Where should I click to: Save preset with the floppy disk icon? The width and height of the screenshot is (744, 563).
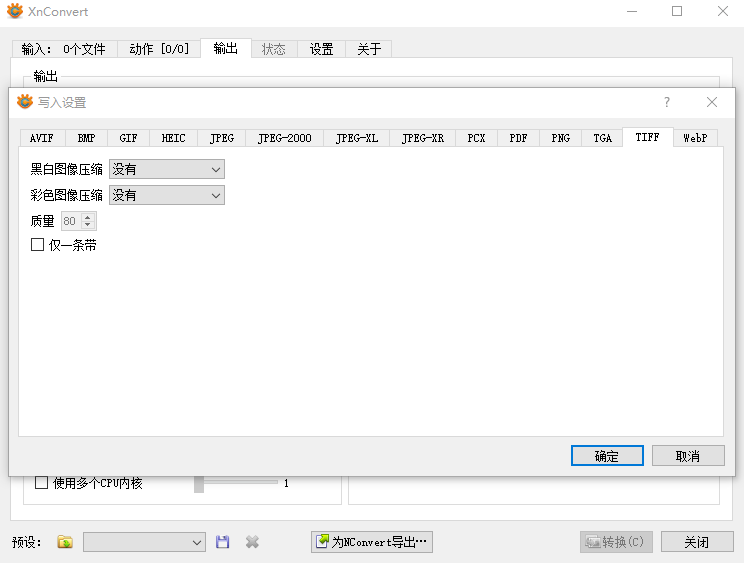click(x=223, y=542)
